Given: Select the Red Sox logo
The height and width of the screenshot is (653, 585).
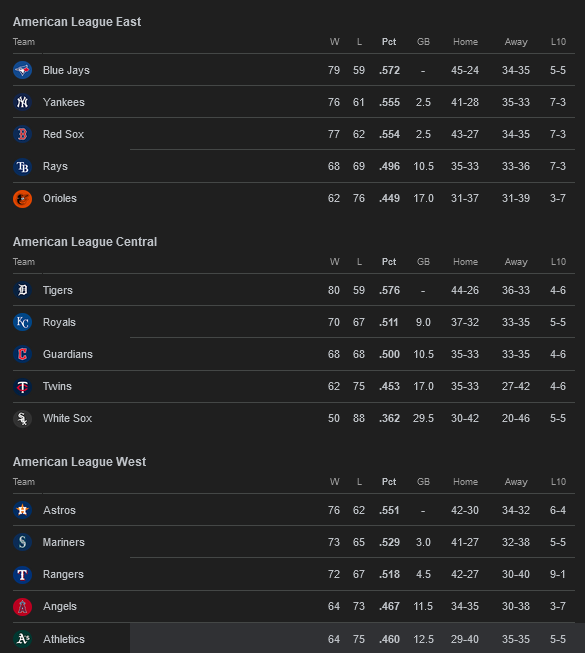Looking at the screenshot, I should point(22,135).
